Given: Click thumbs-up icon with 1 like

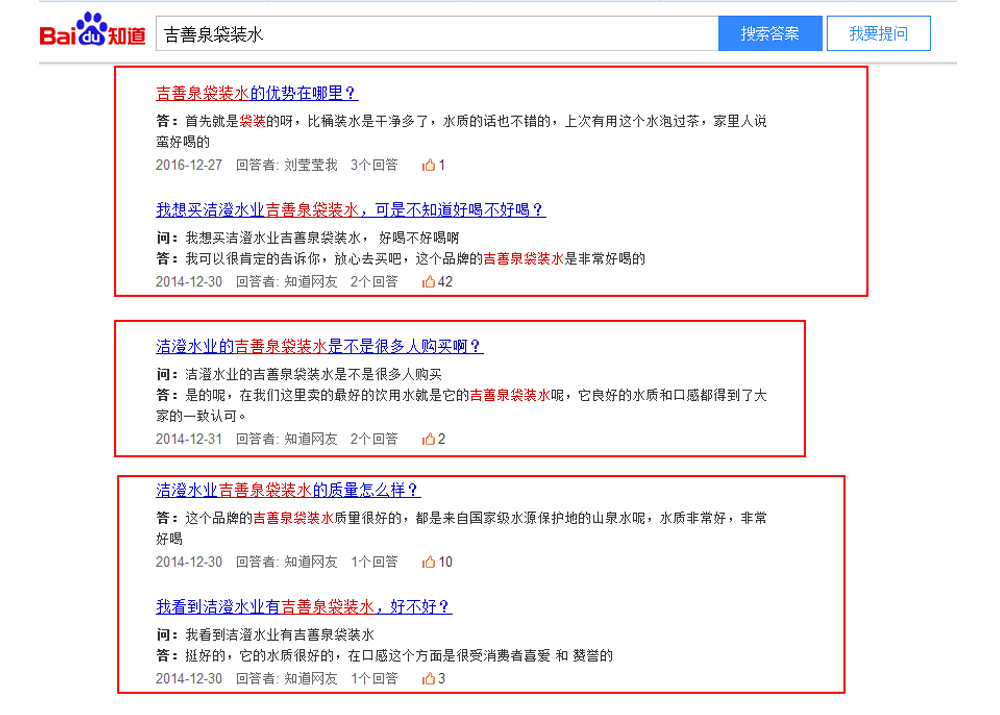Looking at the screenshot, I should coord(428,165).
